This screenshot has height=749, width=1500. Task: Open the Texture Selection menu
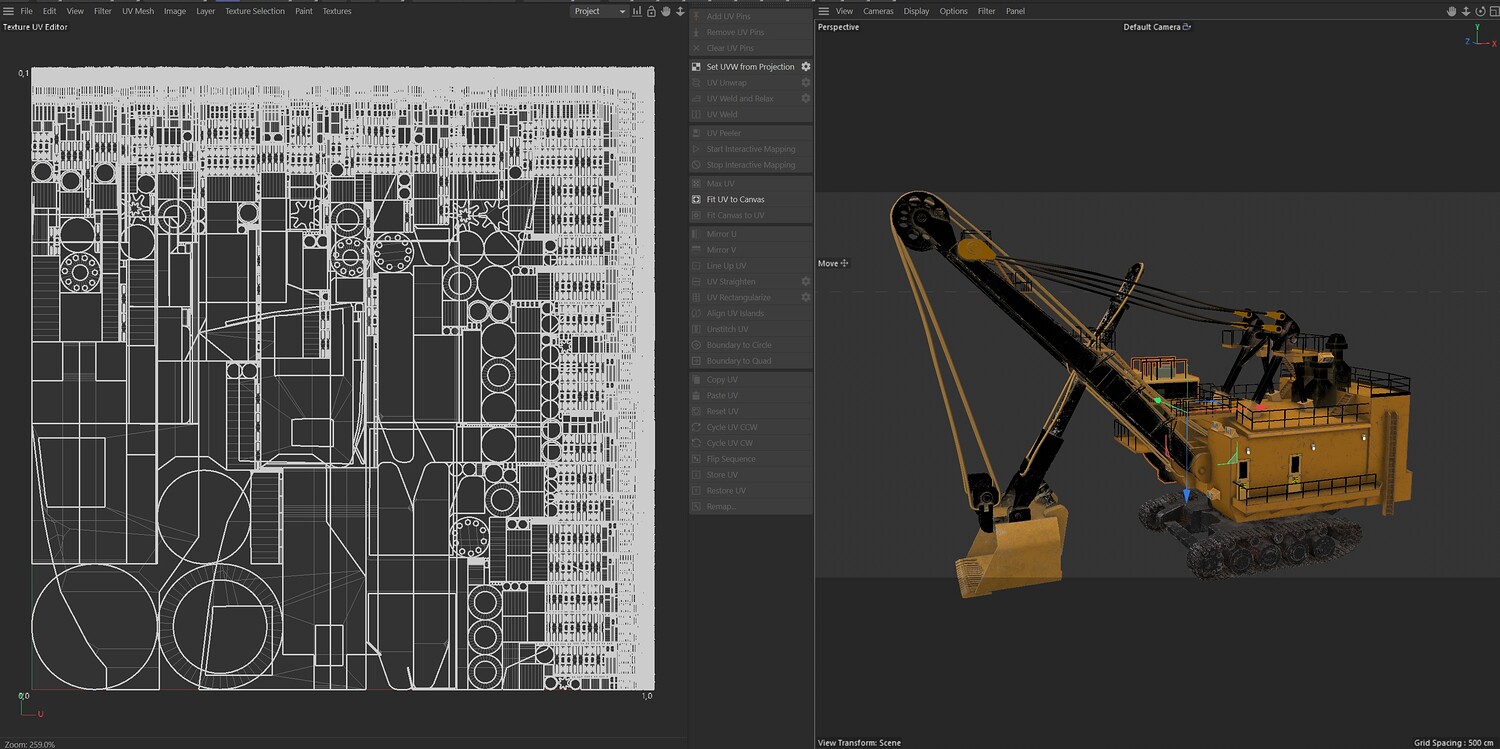(x=254, y=11)
